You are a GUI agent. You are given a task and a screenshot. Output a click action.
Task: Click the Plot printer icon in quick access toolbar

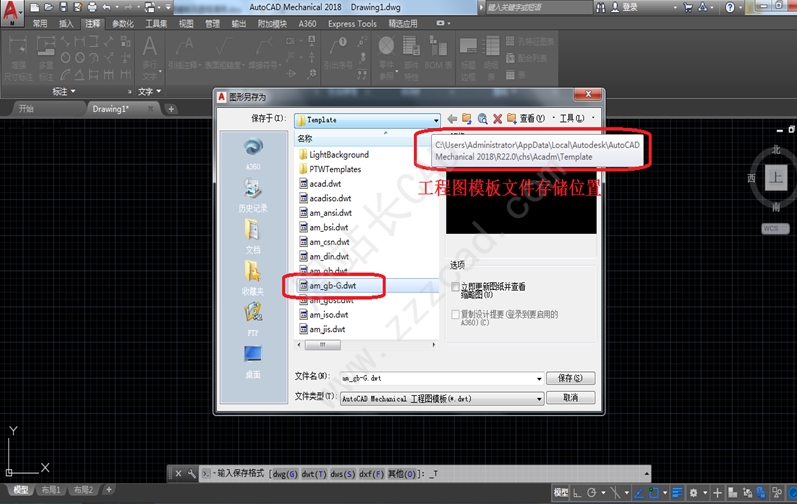tap(92, 7)
